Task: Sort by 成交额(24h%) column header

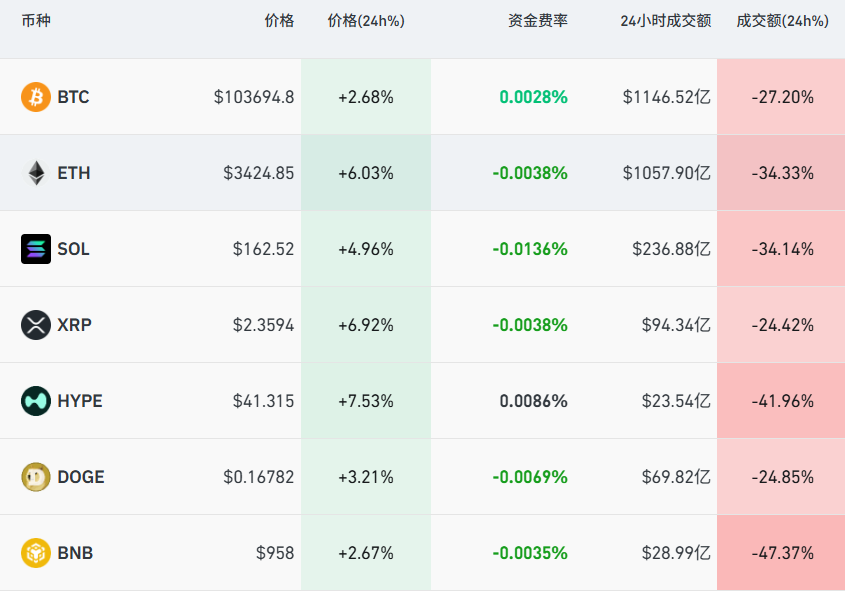Action: coord(782,21)
